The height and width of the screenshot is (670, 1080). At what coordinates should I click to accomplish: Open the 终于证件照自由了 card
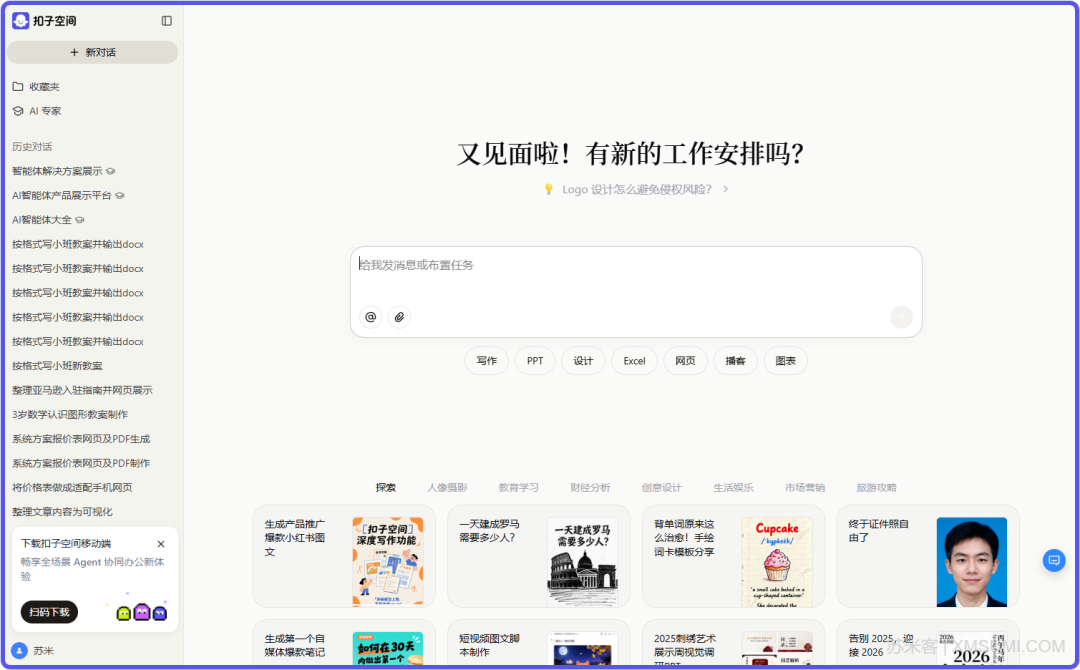(928, 556)
